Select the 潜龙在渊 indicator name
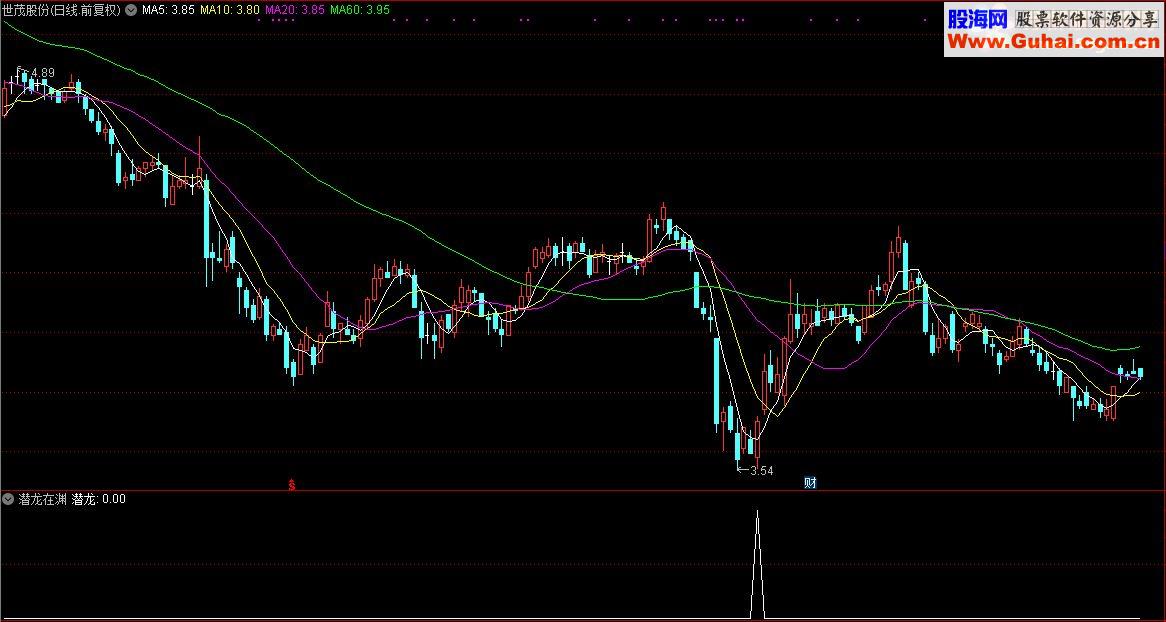The image size is (1166, 622). [43, 499]
